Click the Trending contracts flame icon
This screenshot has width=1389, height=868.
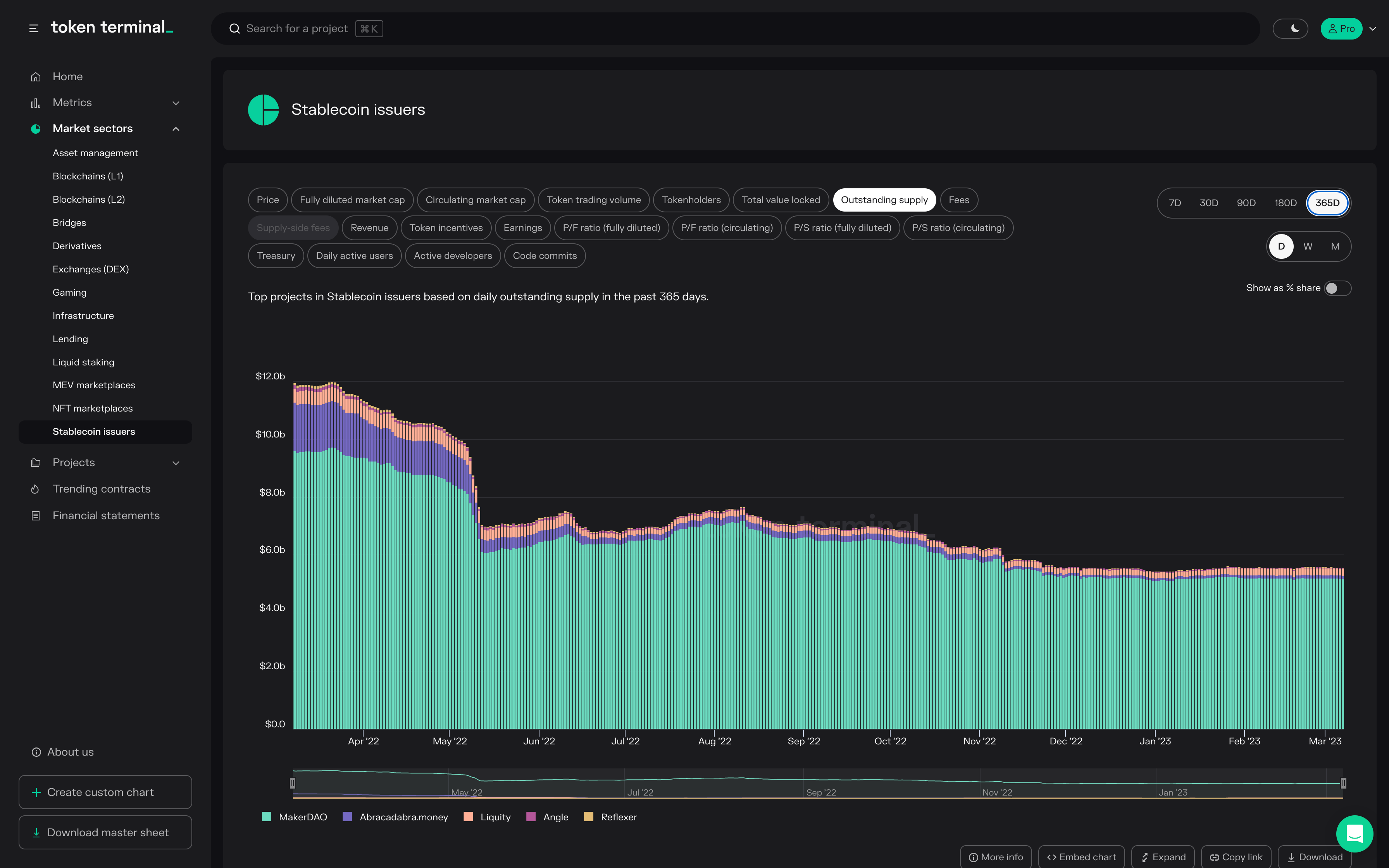(x=36, y=489)
